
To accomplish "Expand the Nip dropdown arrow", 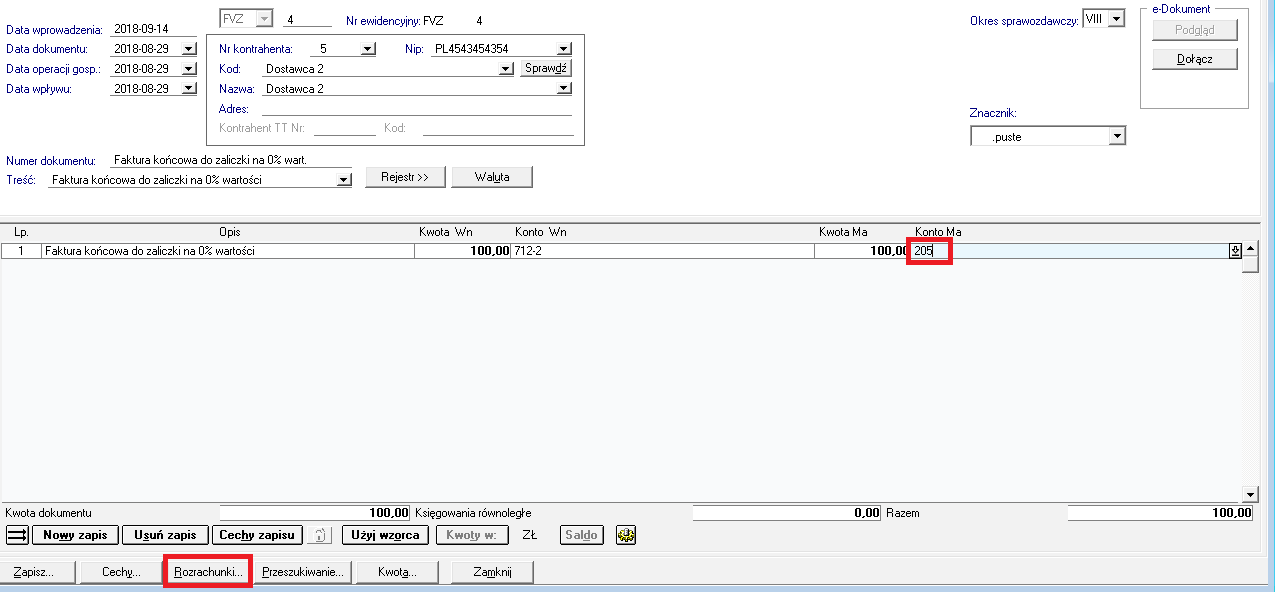I will tap(564, 49).
